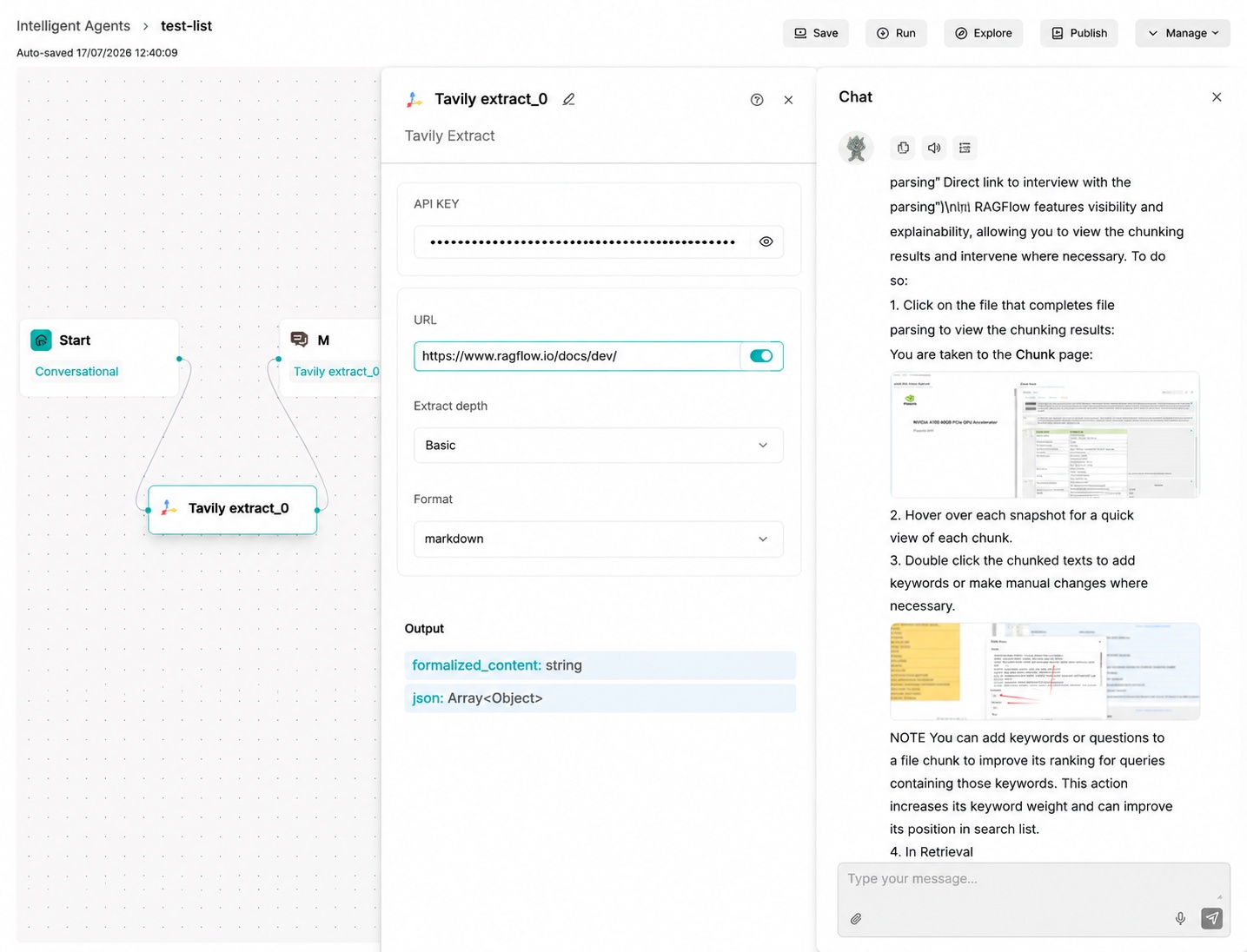Click the Tavily Extract subtitle

pyautogui.click(x=449, y=136)
